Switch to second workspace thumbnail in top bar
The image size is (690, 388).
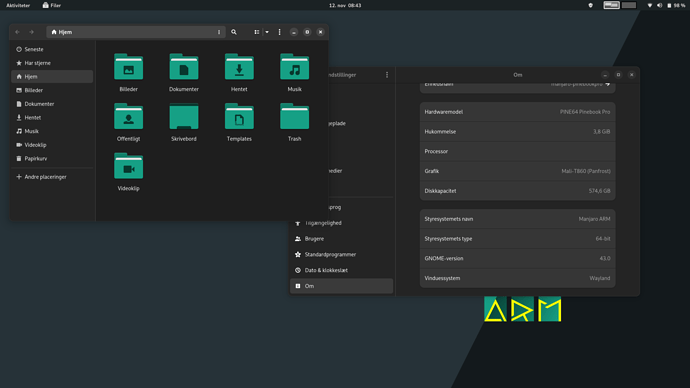(629, 5)
